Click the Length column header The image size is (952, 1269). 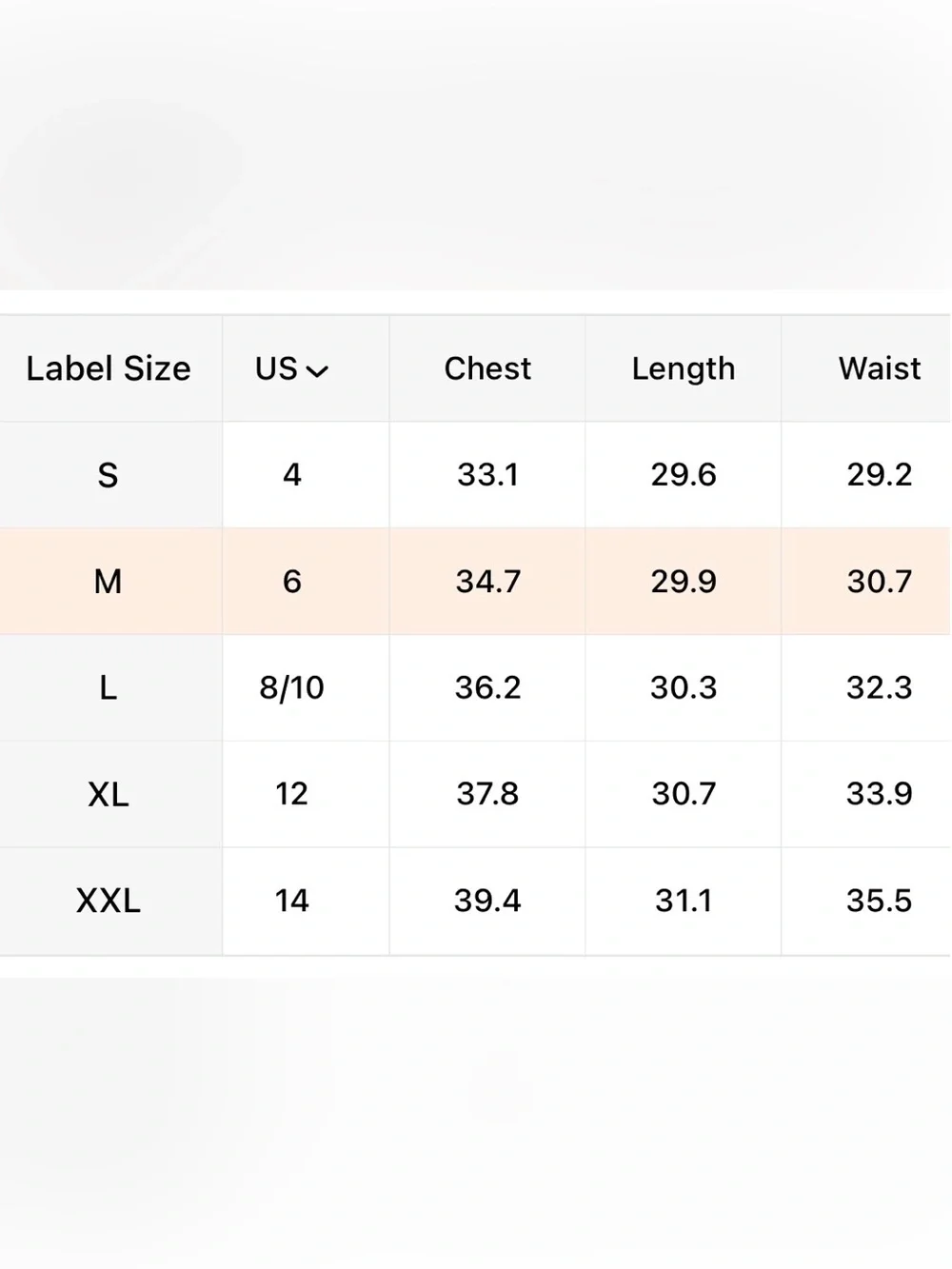(684, 369)
